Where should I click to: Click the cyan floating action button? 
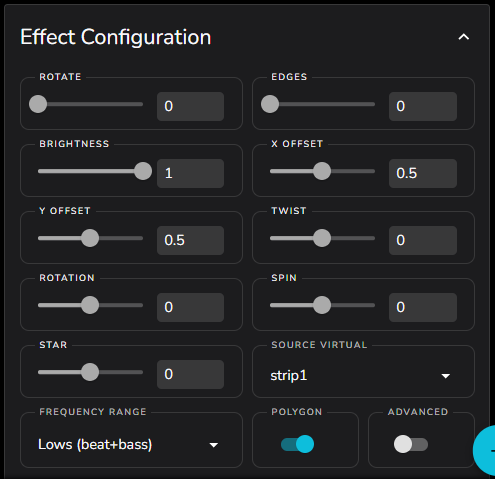pyautogui.click(x=485, y=450)
